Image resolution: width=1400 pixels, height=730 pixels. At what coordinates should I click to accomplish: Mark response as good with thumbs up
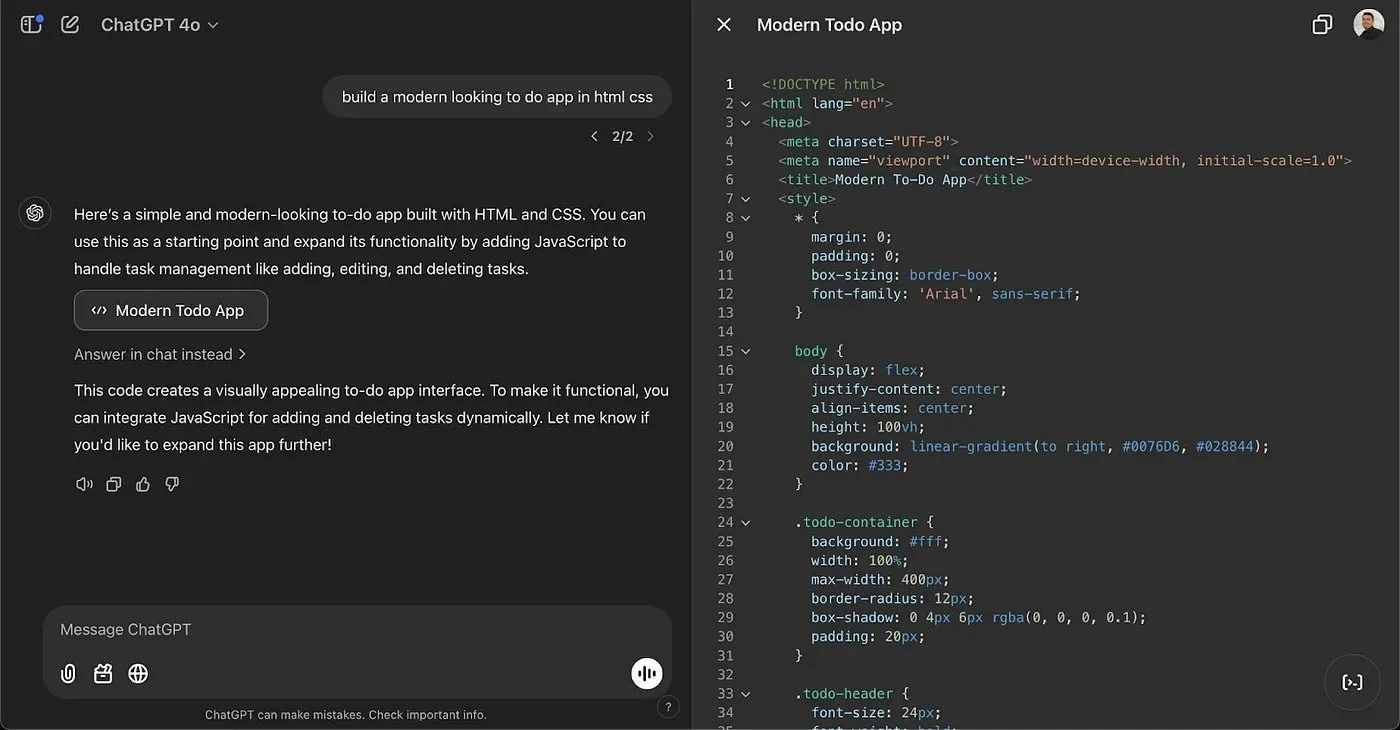143,484
